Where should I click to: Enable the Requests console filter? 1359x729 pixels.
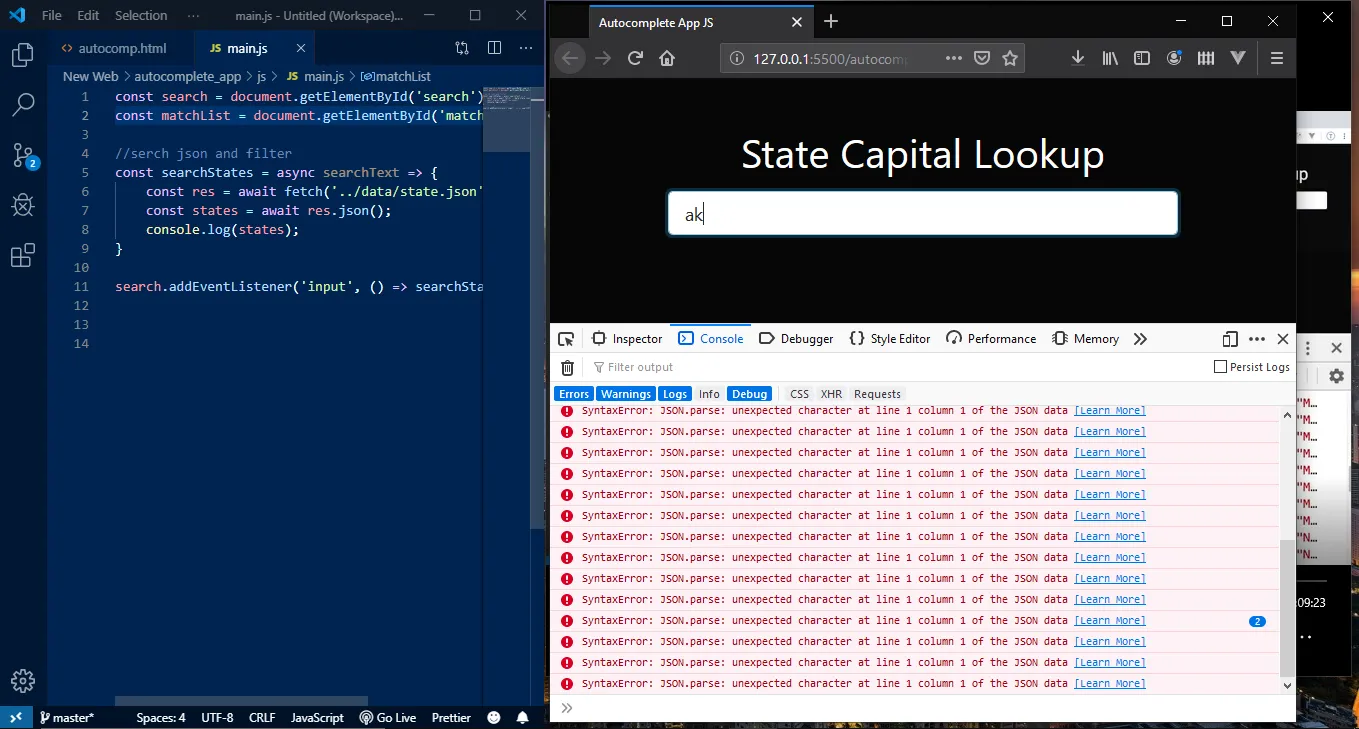tap(877, 394)
